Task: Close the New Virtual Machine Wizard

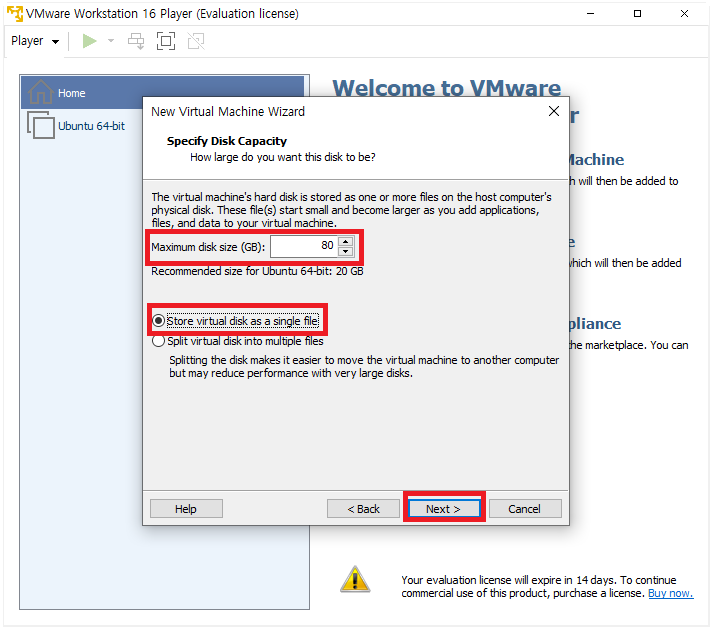Action: click(x=553, y=111)
